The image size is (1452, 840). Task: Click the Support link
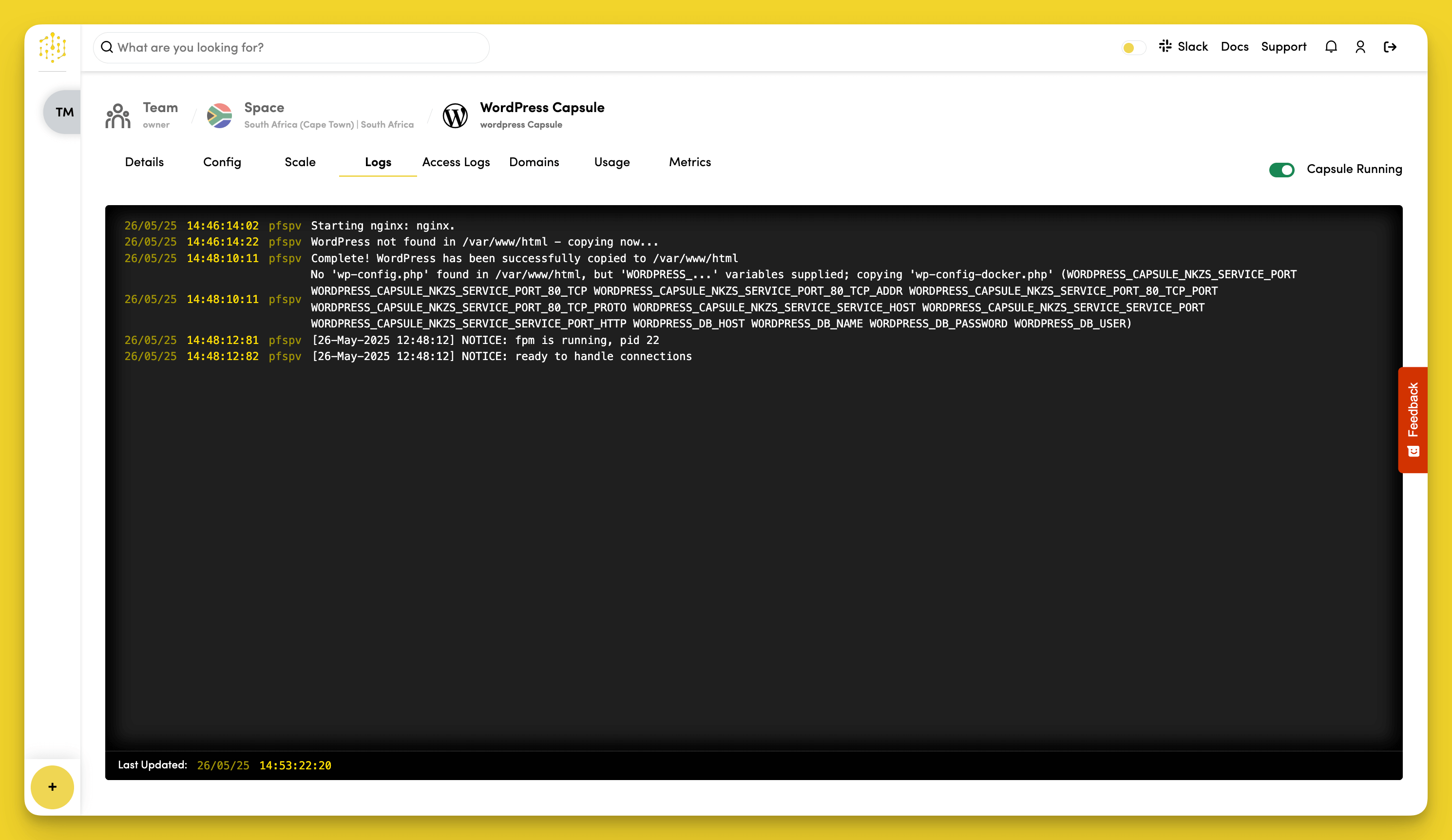pos(1283,47)
